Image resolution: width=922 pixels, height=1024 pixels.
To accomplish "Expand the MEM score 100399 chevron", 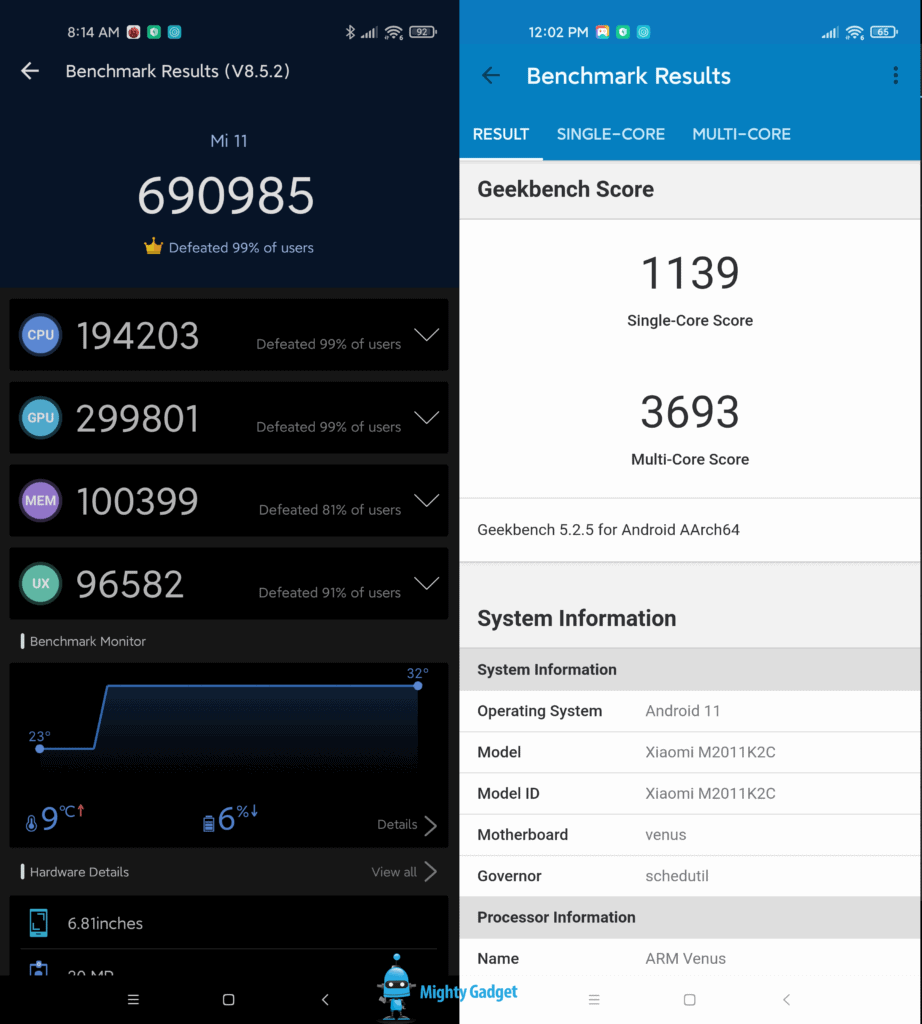I will coord(427,501).
